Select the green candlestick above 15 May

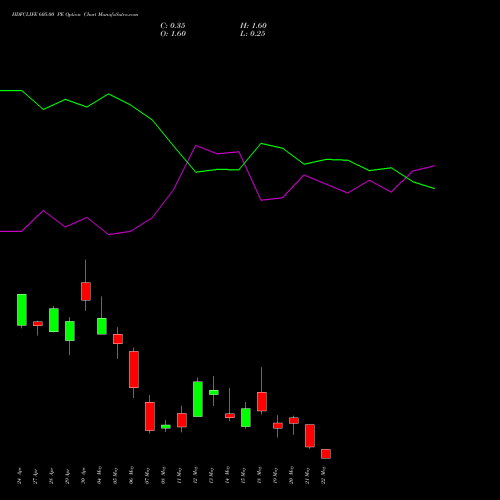(246, 417)
